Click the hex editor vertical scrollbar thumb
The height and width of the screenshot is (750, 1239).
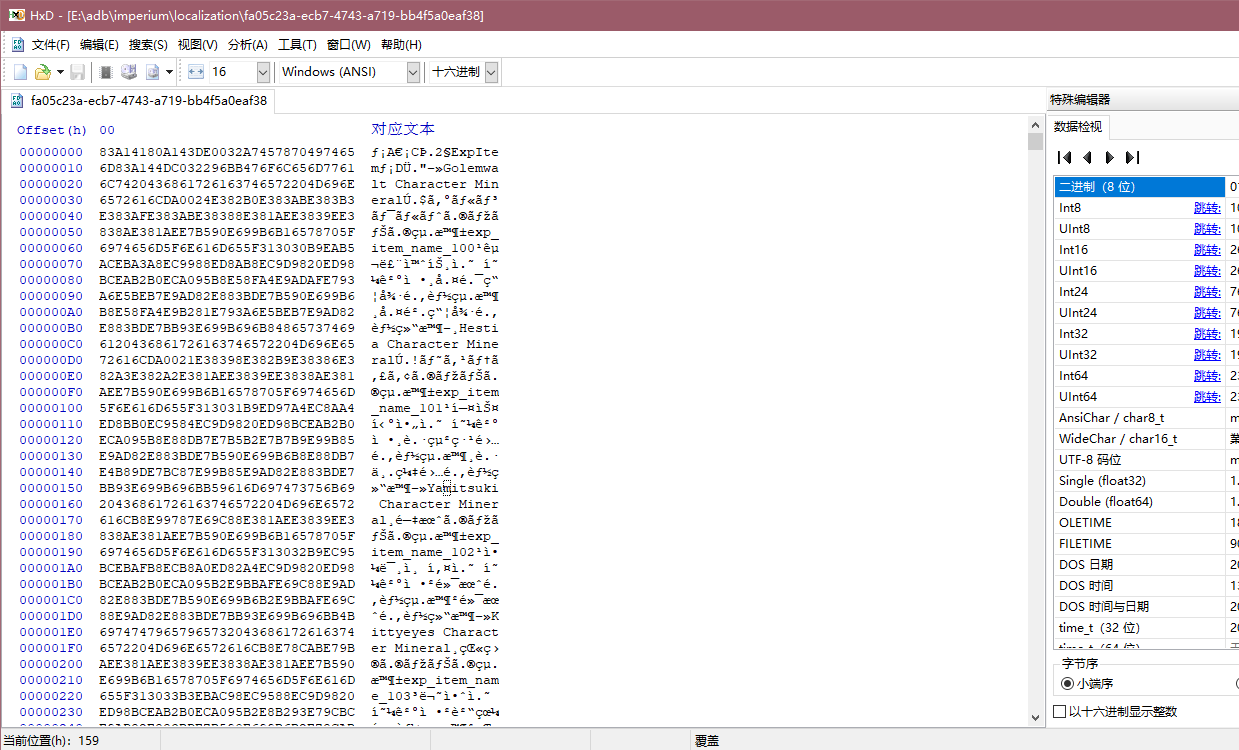pyautogui.click(x=1035, y=141)
